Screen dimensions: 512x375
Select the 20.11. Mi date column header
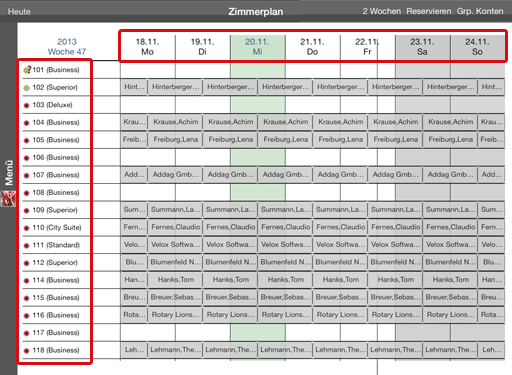coord(257,47)
